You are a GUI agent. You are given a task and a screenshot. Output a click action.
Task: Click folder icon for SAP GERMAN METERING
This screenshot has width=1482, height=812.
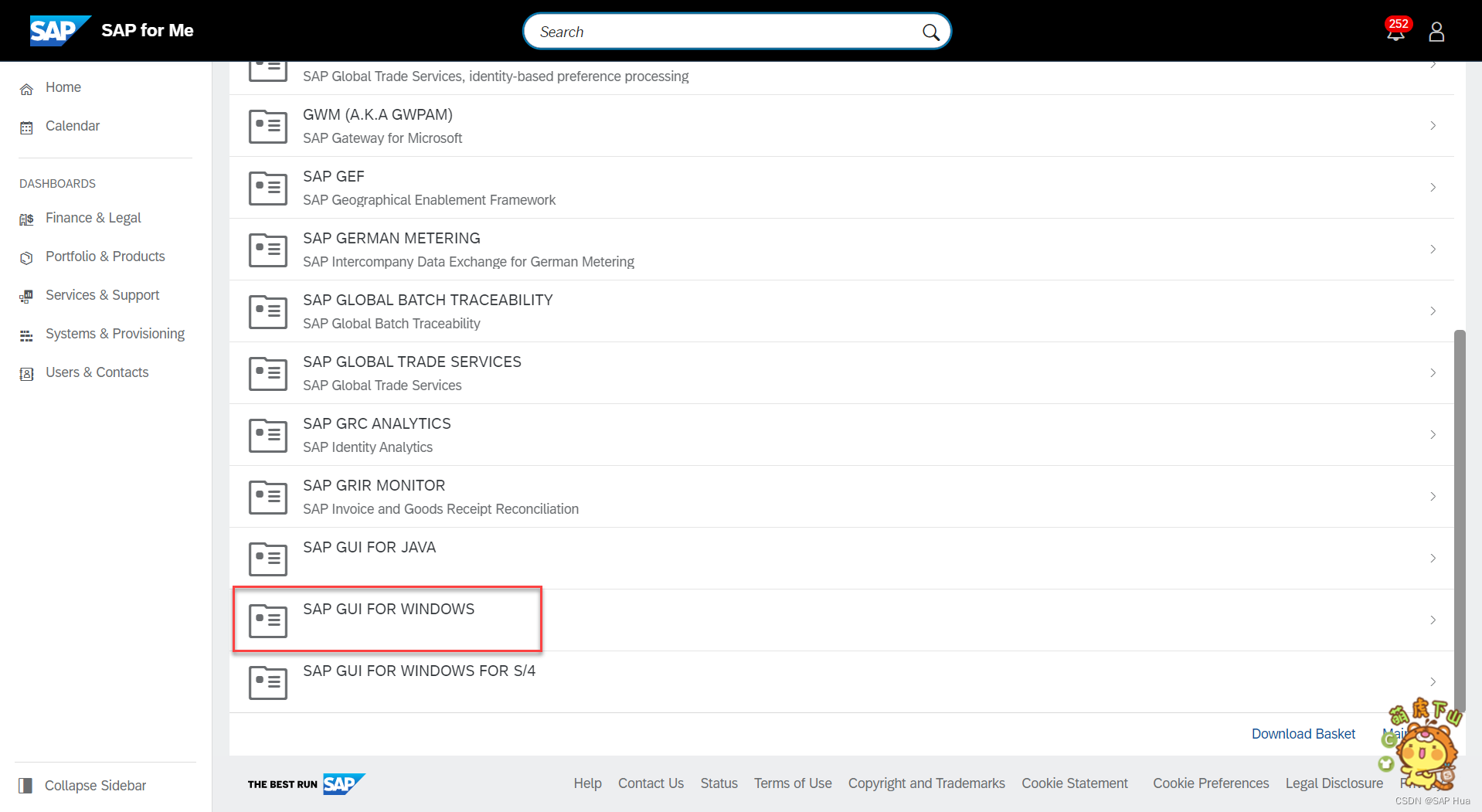(x=268, y=250)
